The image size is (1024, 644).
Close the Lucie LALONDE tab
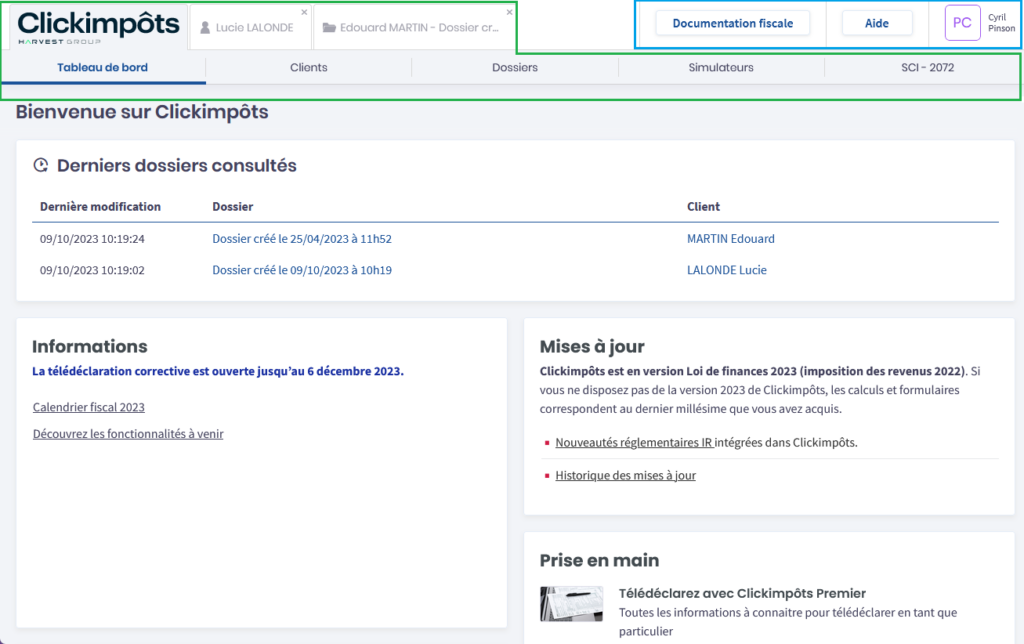point(304,12)
